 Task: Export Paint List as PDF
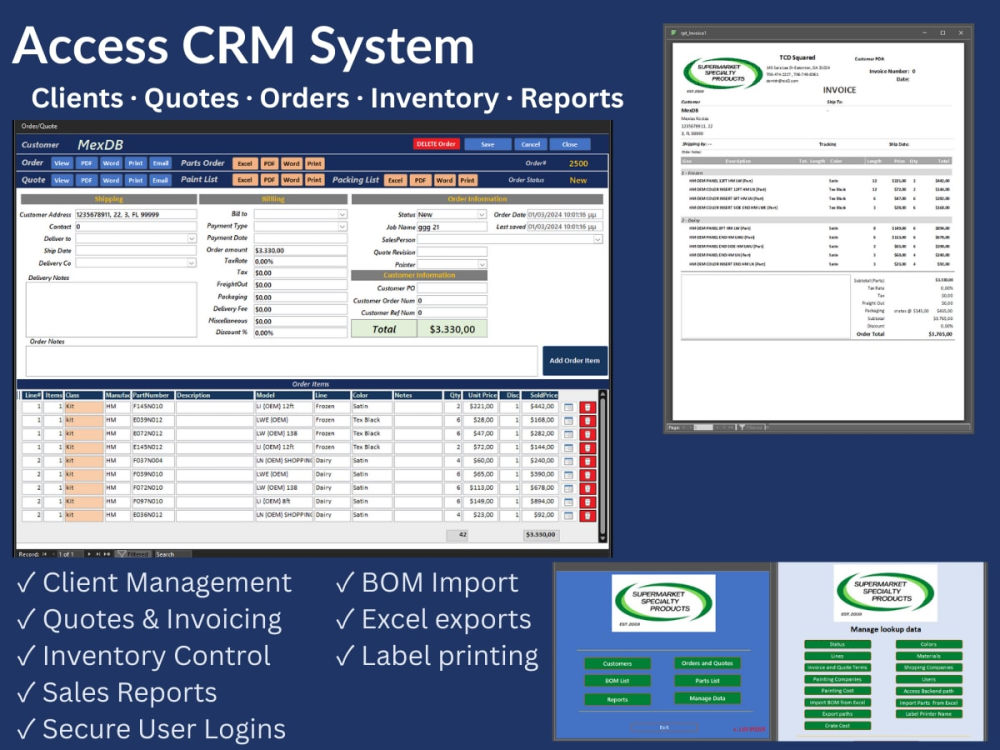pos(269,180)
